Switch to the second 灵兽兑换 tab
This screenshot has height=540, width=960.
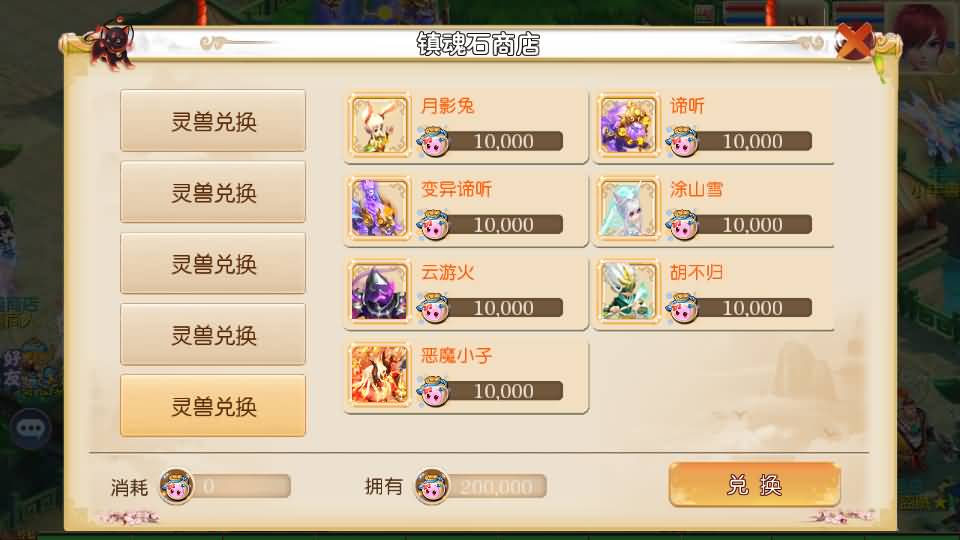coord(213,192)
